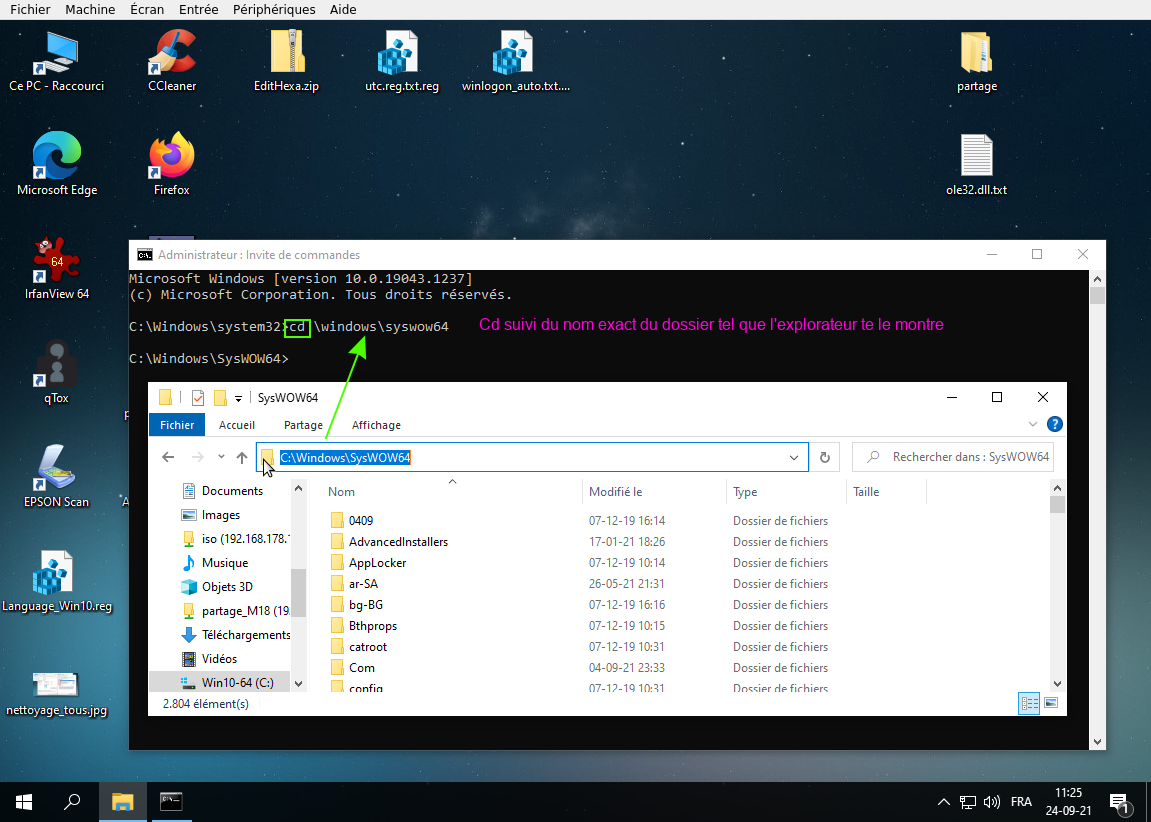This screenshot has width=1151, height=822.
Task: Launch Microsoft Edge from the desktop
Action: [56, 158]
